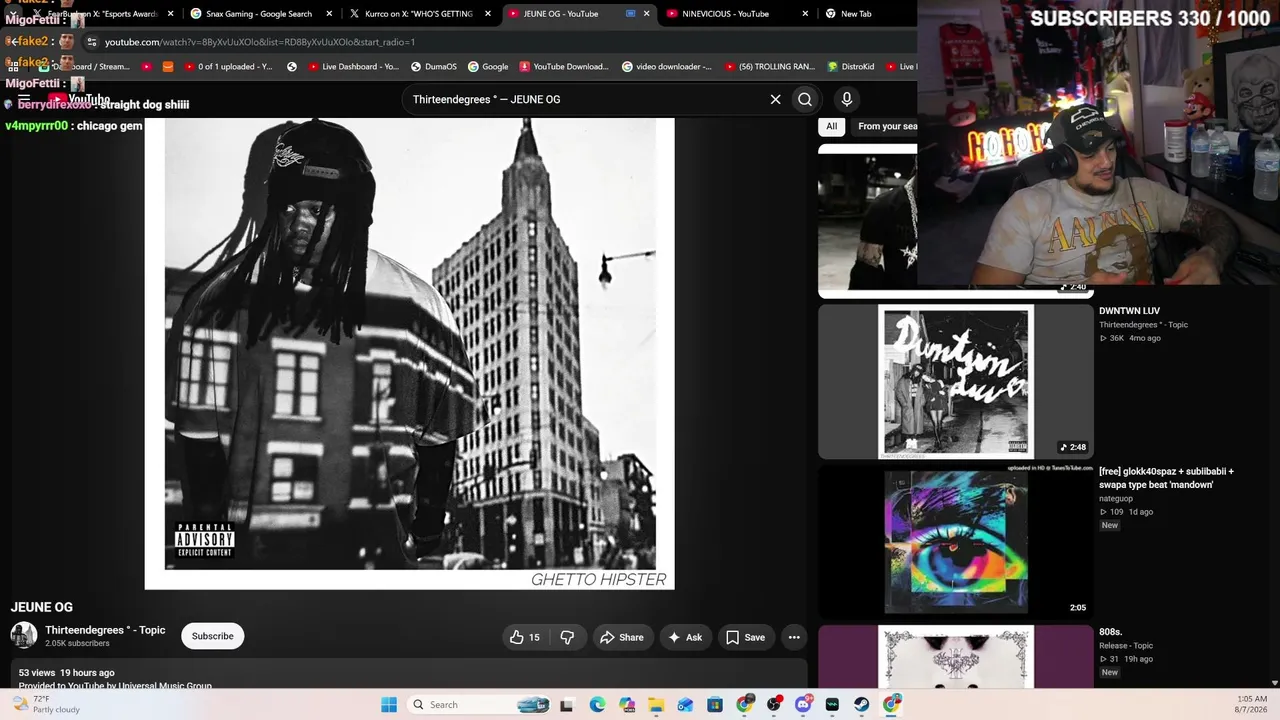Screen dimensions: 1280x720
Task: Close the JEUNE OG YouTube tab
Action: click(x=646, y=14)
